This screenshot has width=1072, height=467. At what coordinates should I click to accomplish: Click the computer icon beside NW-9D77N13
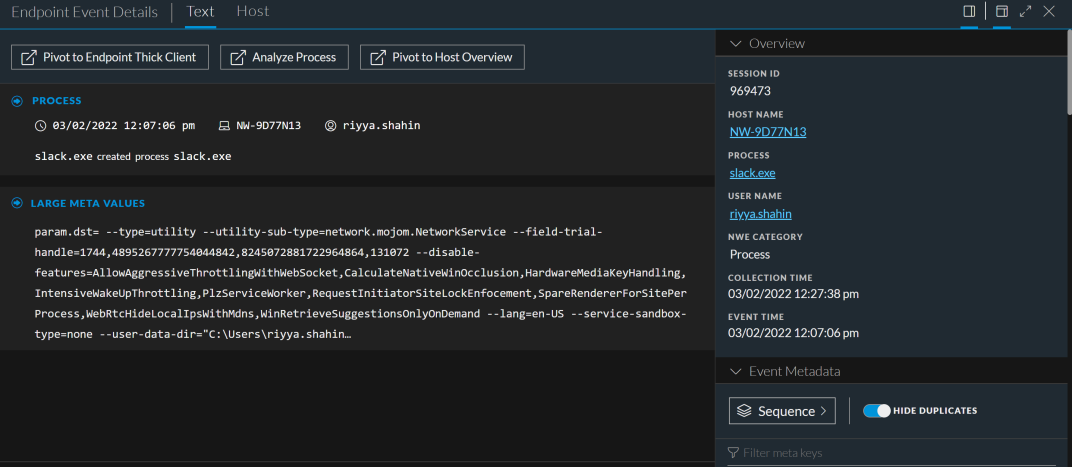(x=224, y=127)
